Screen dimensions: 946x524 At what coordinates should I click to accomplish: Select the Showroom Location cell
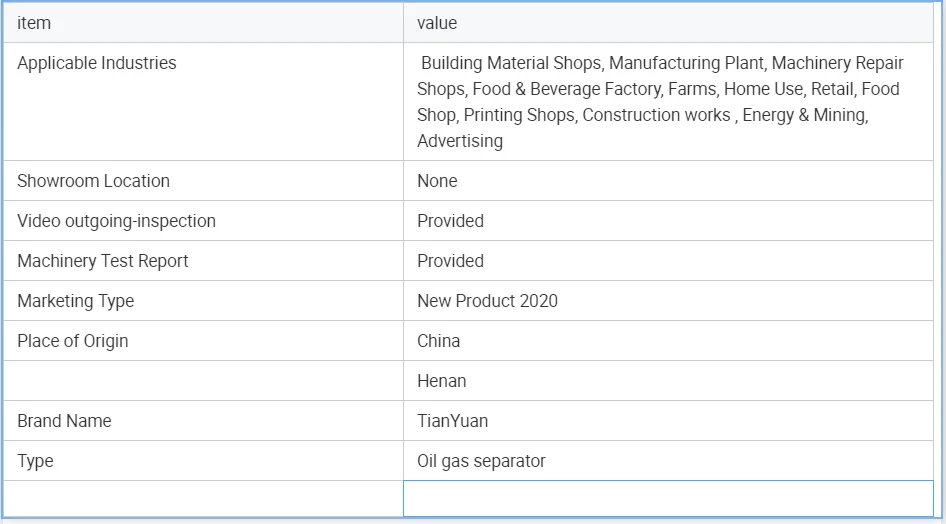coord(94,181)
